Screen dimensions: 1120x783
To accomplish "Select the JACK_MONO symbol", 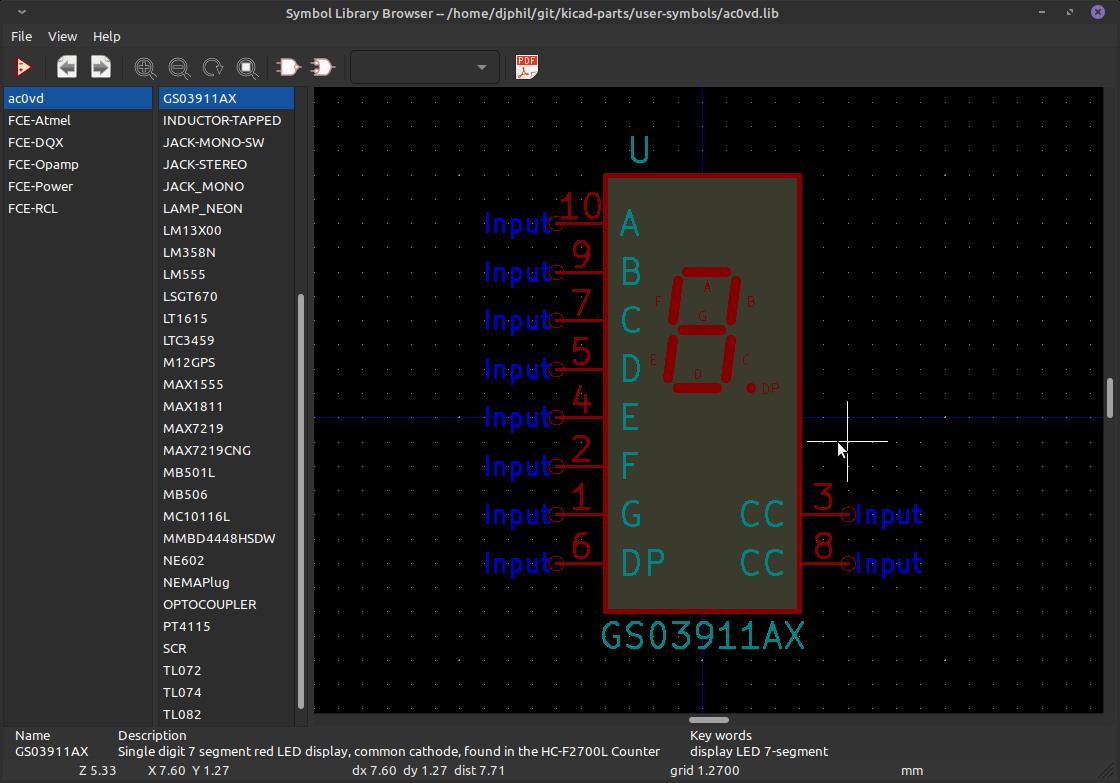I will tap(226, 186).
